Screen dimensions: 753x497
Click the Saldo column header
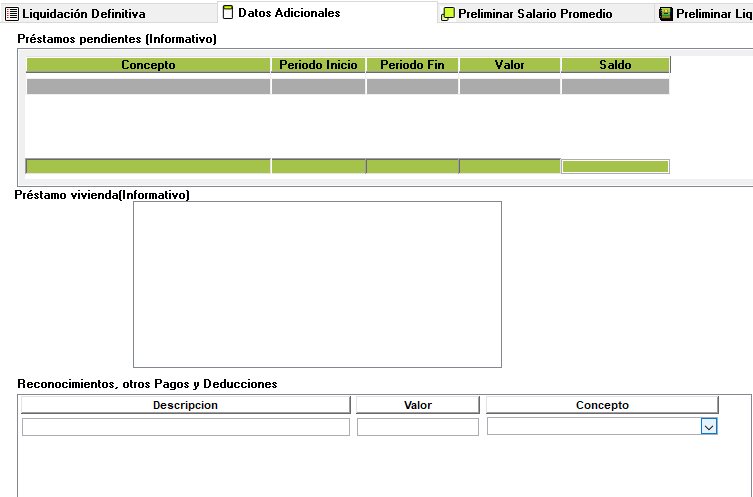615,65
